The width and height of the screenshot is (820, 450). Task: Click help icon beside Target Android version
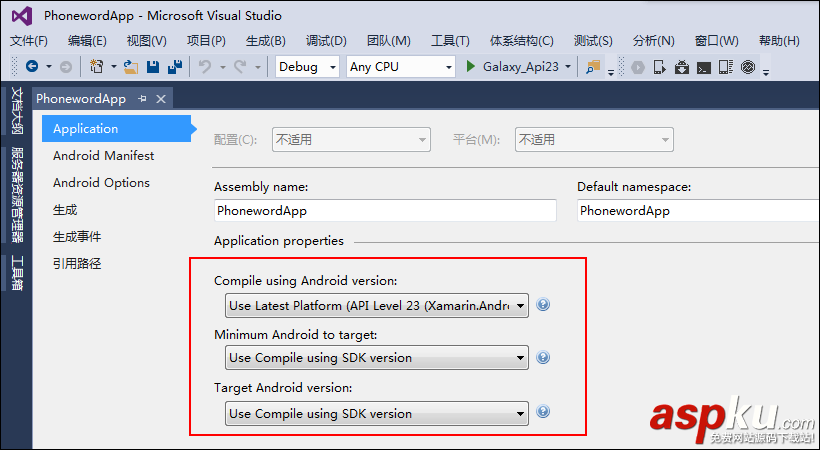point(543,411)
